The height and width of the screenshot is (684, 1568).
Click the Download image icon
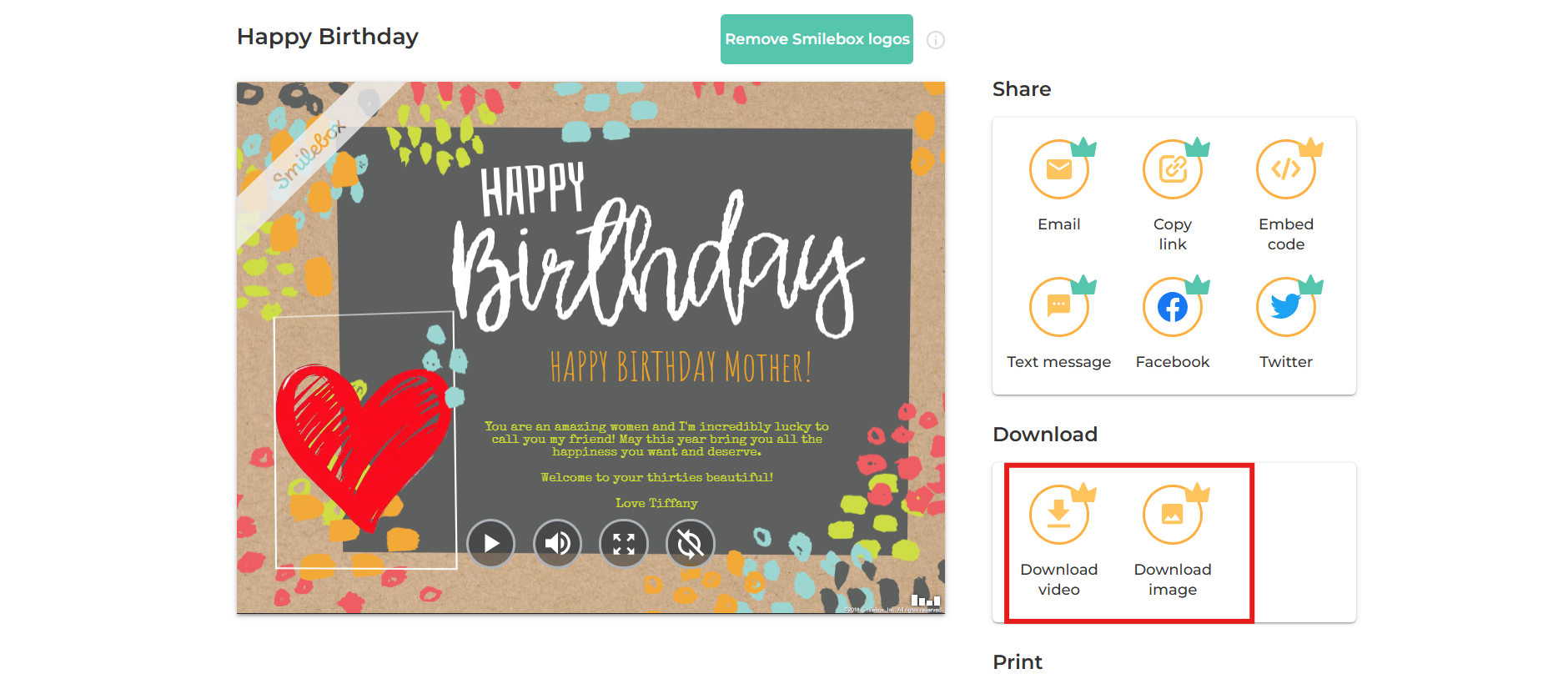(1173, 515)
